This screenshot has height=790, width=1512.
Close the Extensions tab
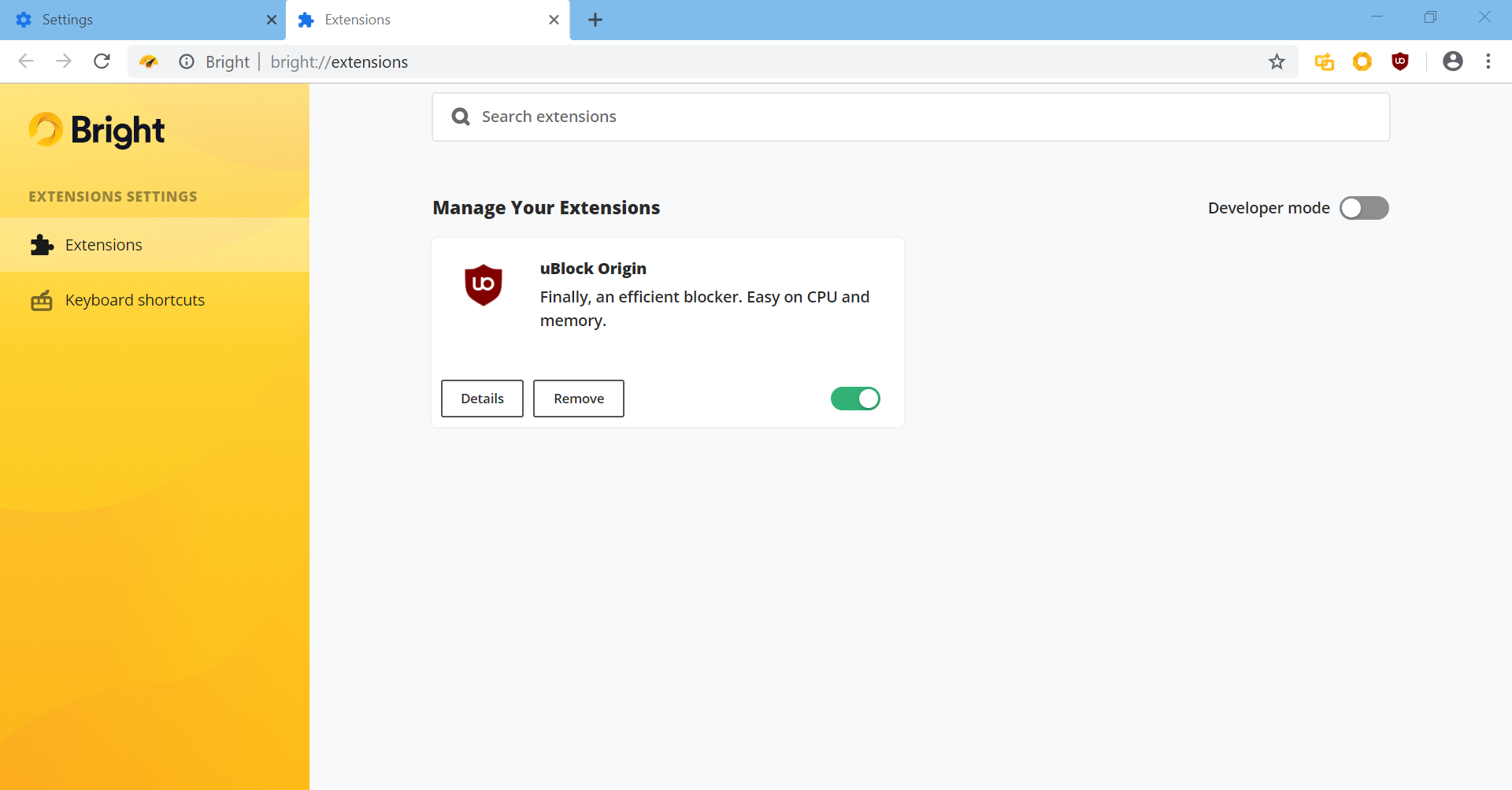pos(554,20)
